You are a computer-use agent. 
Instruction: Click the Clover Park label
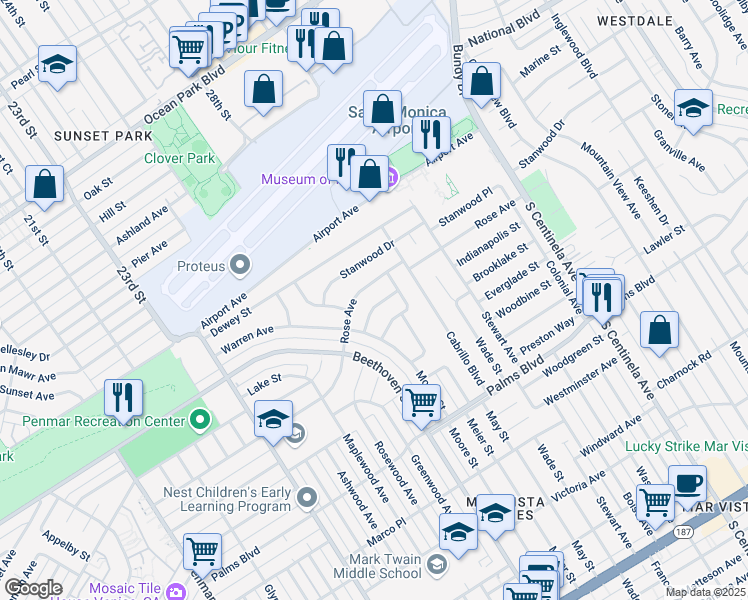click(x=179, y=158)
